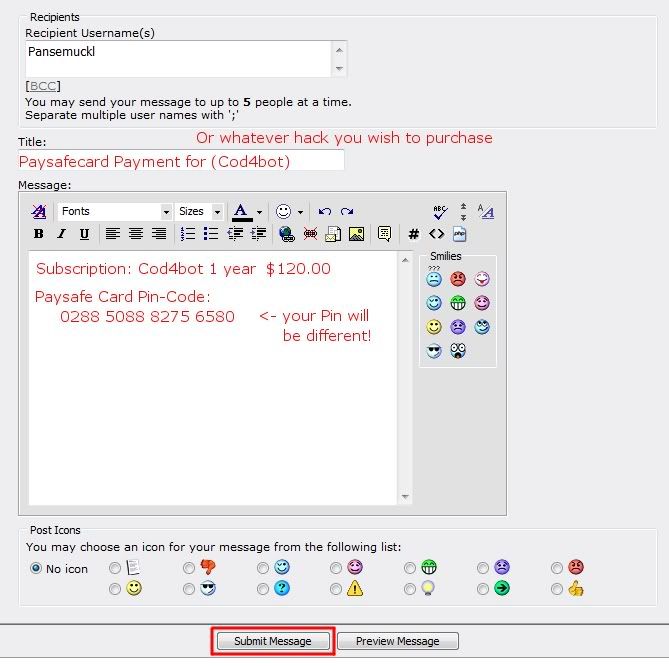This screenshot has width=669, height=666.
Task: Insert the confused ??? smiley from Smilies
Action: (434, 278)
